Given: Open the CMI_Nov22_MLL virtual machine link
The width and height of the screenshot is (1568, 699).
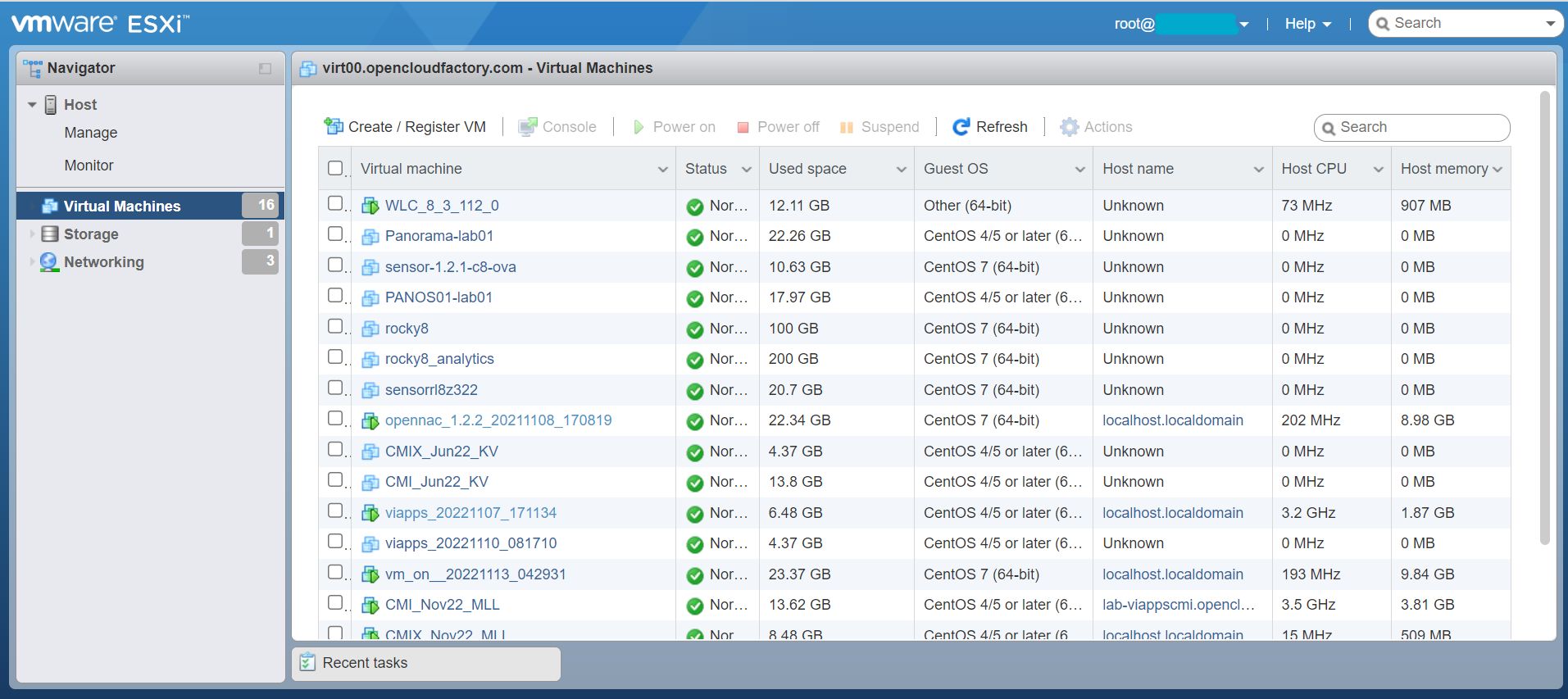Looking at the screenshot, I should [x=442, y=605].
